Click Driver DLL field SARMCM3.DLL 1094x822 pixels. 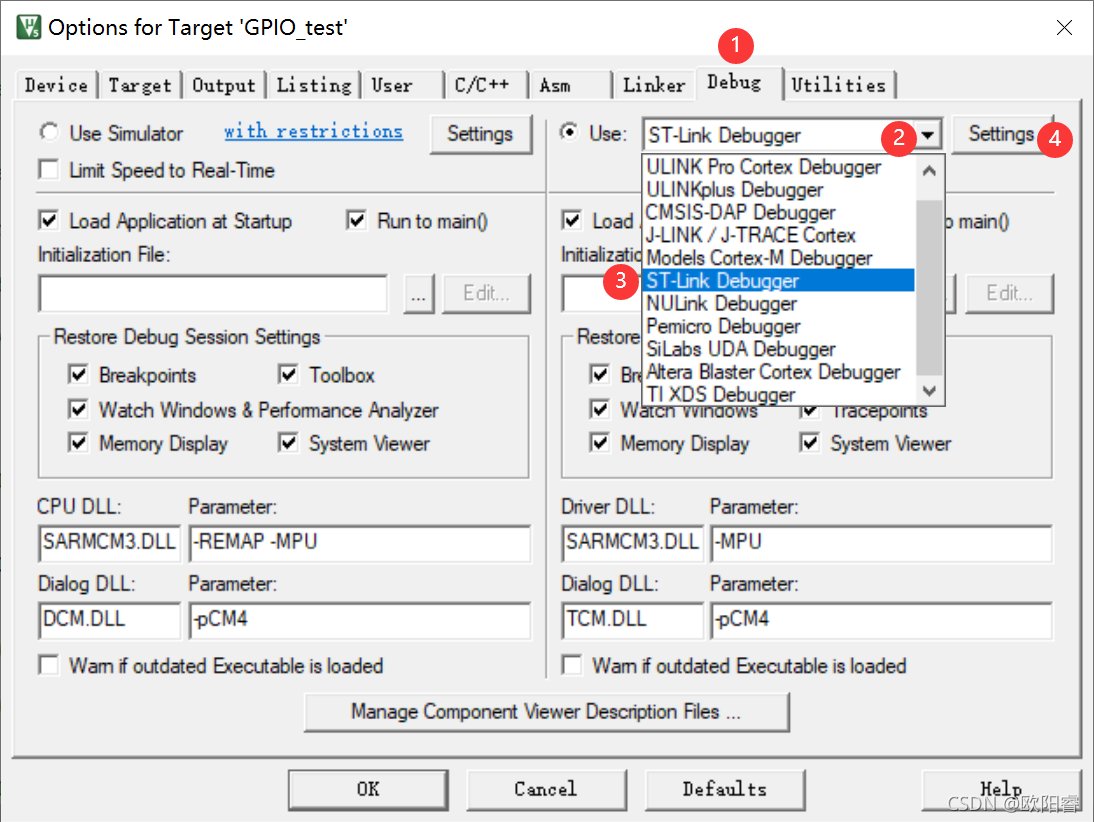(633, 543)
